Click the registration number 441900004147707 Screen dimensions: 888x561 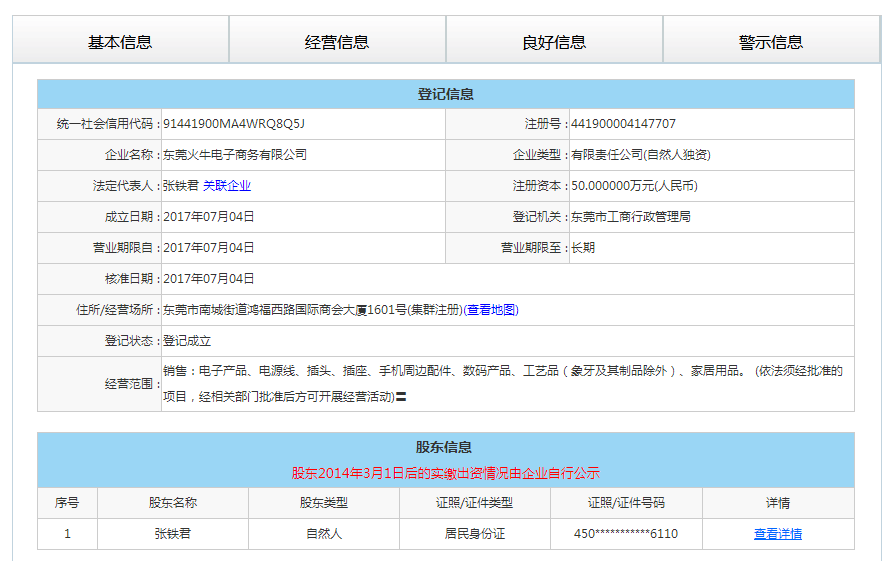tap(623, 124)
